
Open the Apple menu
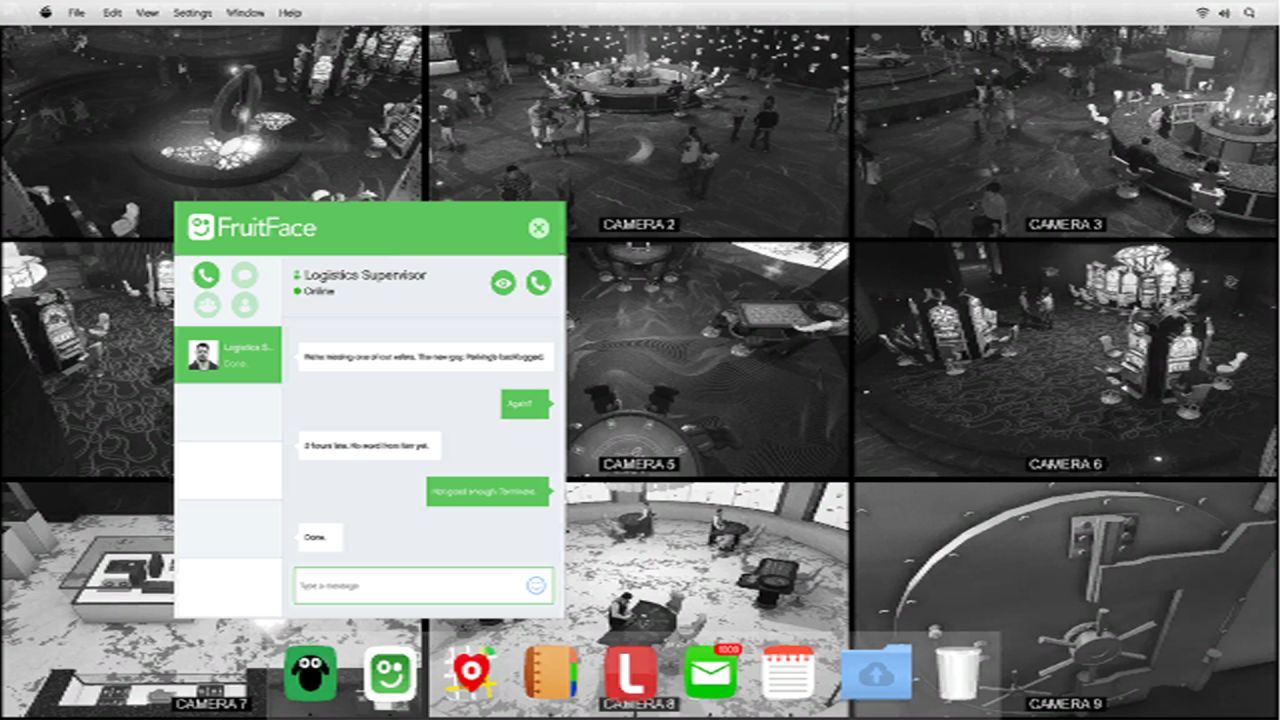point(45,13)
